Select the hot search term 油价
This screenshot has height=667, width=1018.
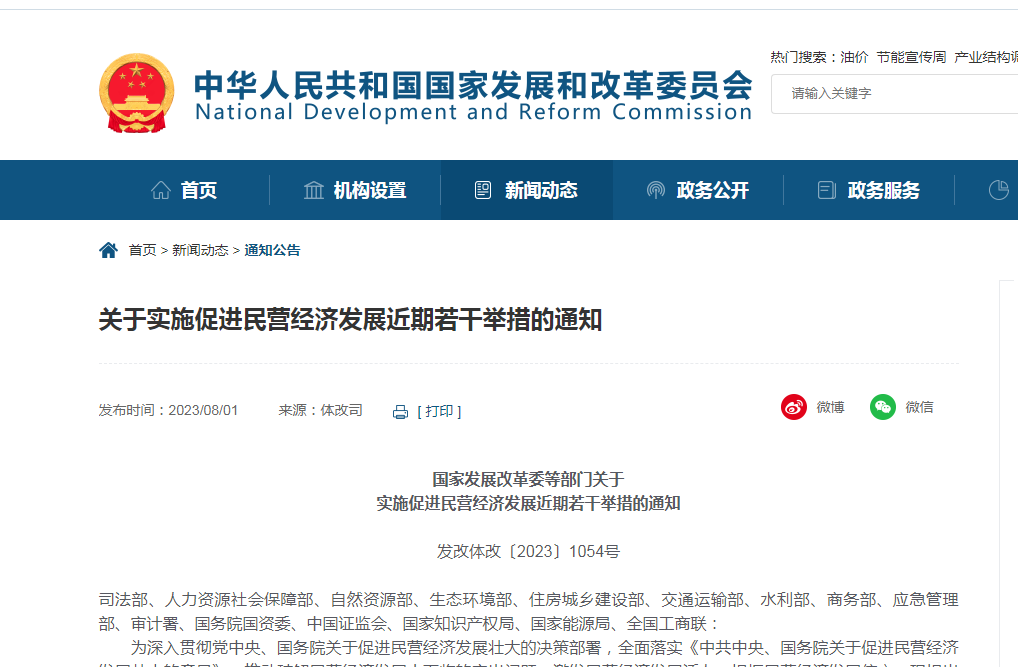(x=854, y=57)
